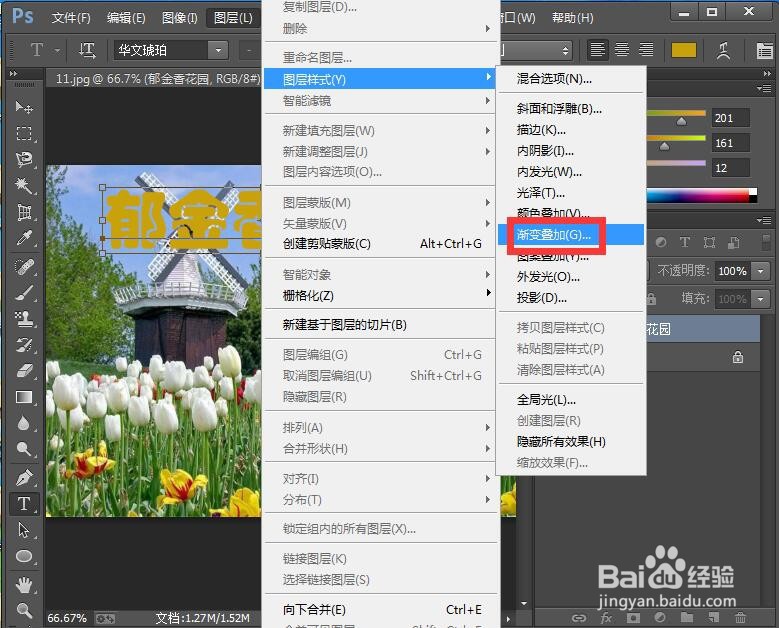Align text right
Viewport: 779px width, 628px height.
[x=646, y=50]
